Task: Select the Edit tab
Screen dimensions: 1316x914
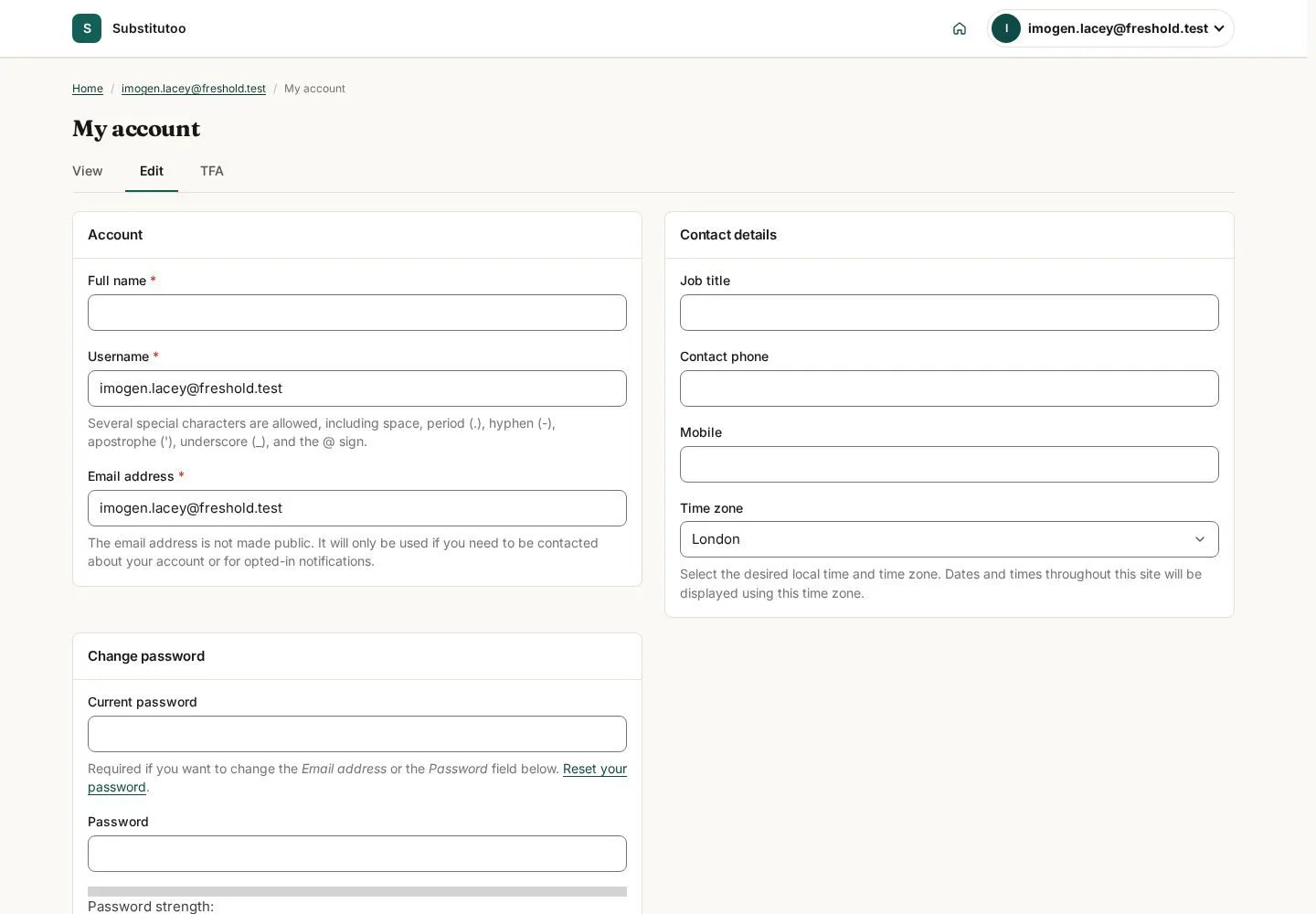Action: pyautogui.click(x=152, y=171)
